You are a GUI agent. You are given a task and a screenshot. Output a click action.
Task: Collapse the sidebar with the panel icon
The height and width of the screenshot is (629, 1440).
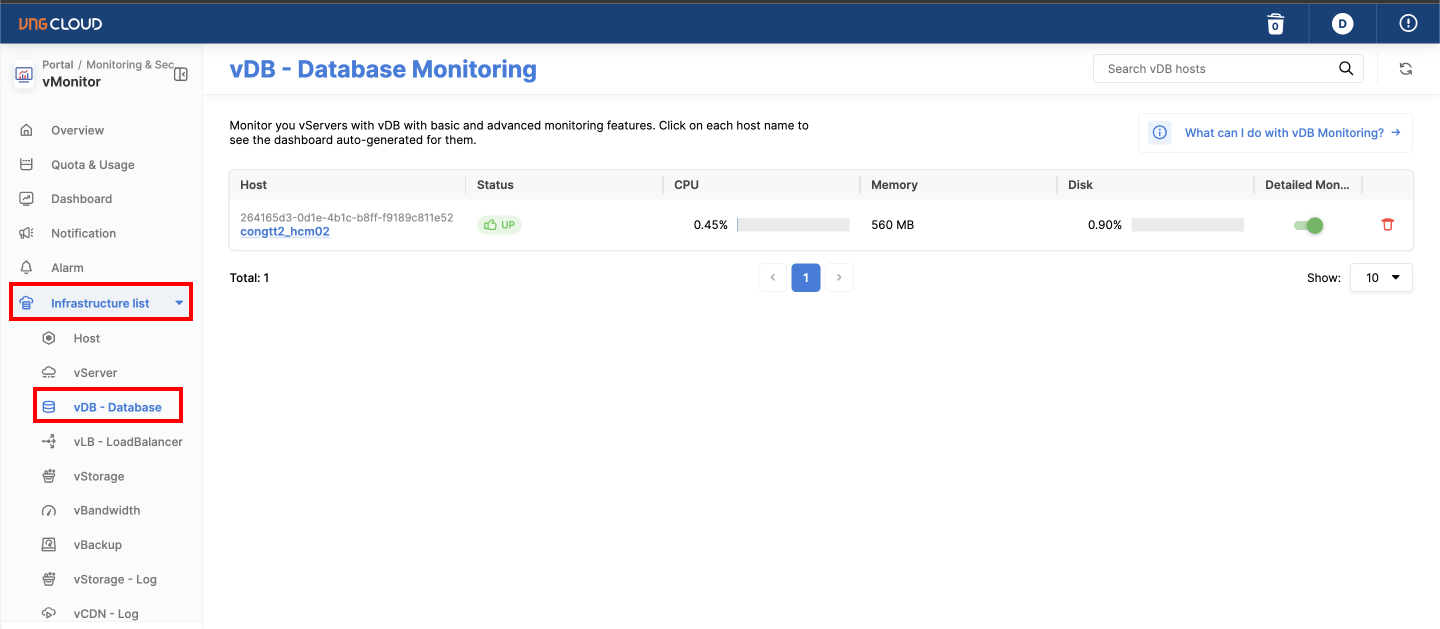[x=181, y=74]
